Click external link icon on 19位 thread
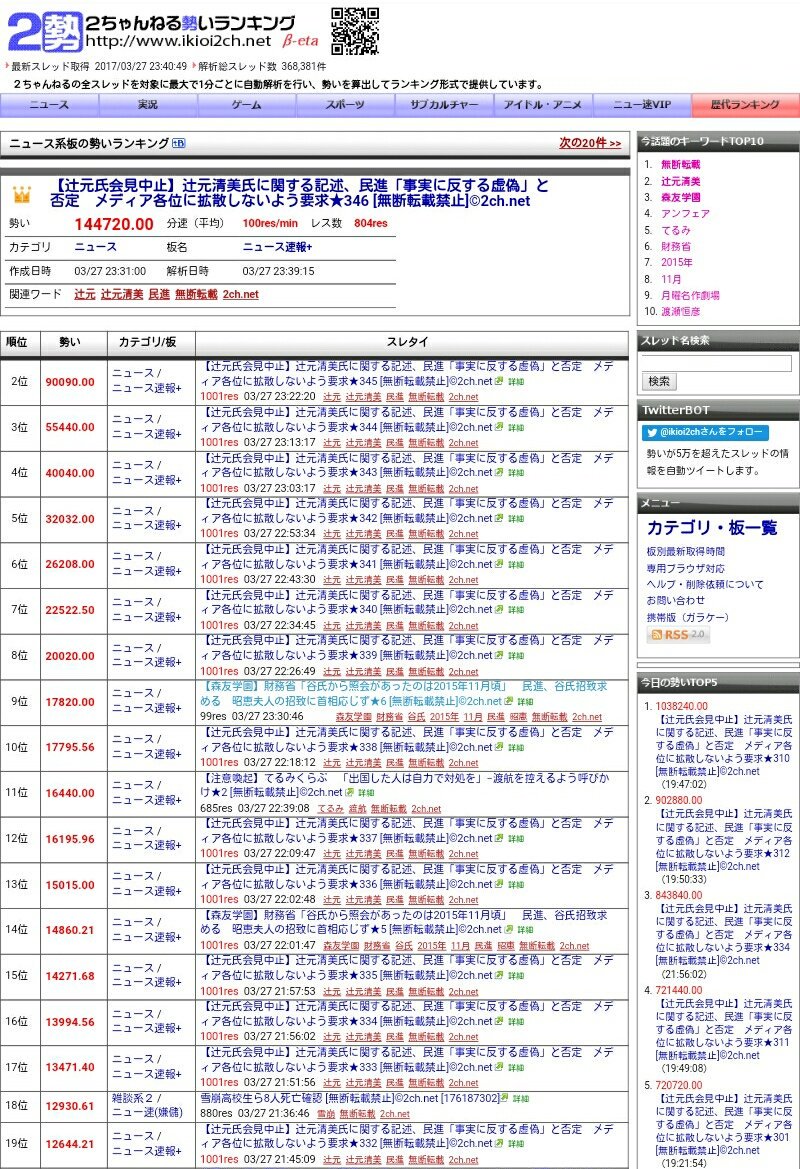800x1169 pixels. (499, 1143)
